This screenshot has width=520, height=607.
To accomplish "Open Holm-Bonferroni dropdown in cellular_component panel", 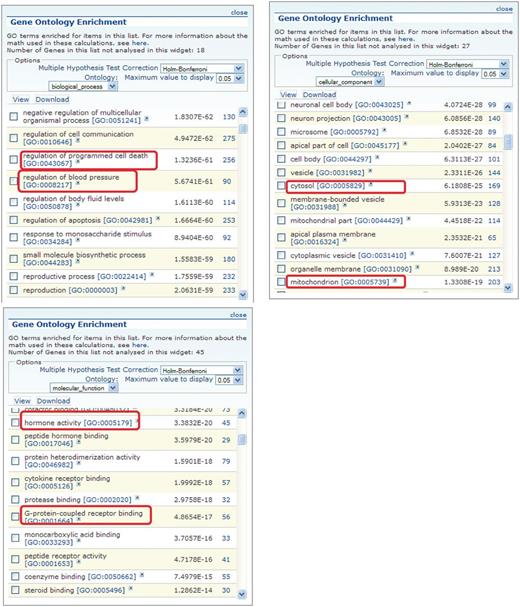I will pos(467,64).
